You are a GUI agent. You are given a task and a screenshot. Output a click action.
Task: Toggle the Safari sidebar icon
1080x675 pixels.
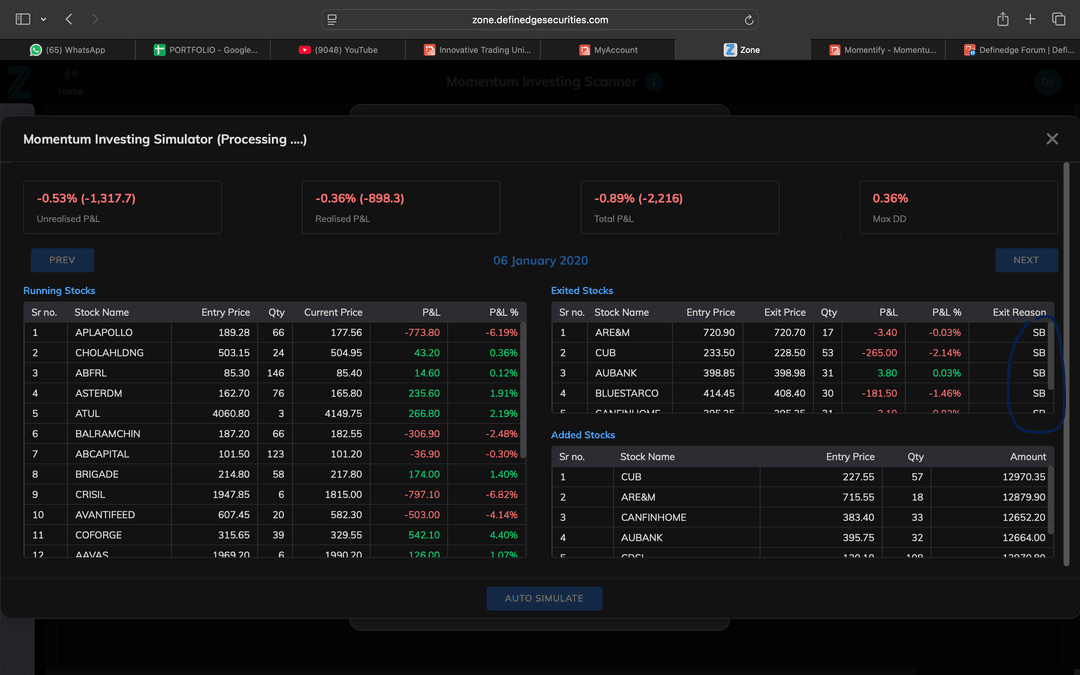point(23,19)
